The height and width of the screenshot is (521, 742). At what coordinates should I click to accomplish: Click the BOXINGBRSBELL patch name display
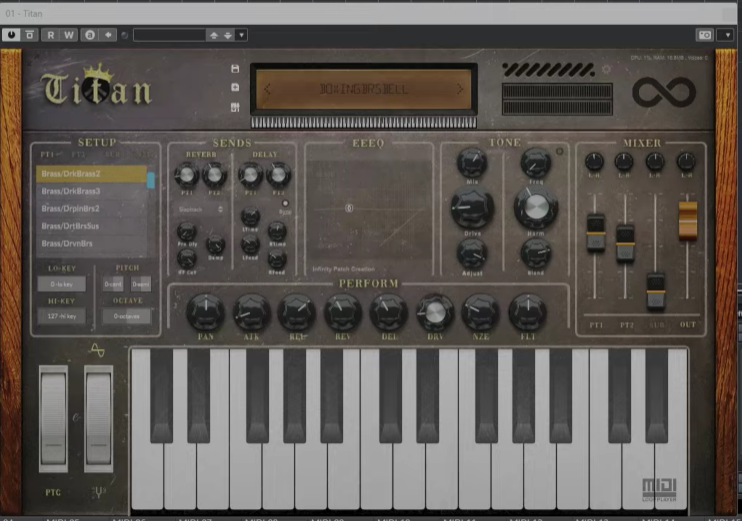pyautogui.click(x=364, y=89)
